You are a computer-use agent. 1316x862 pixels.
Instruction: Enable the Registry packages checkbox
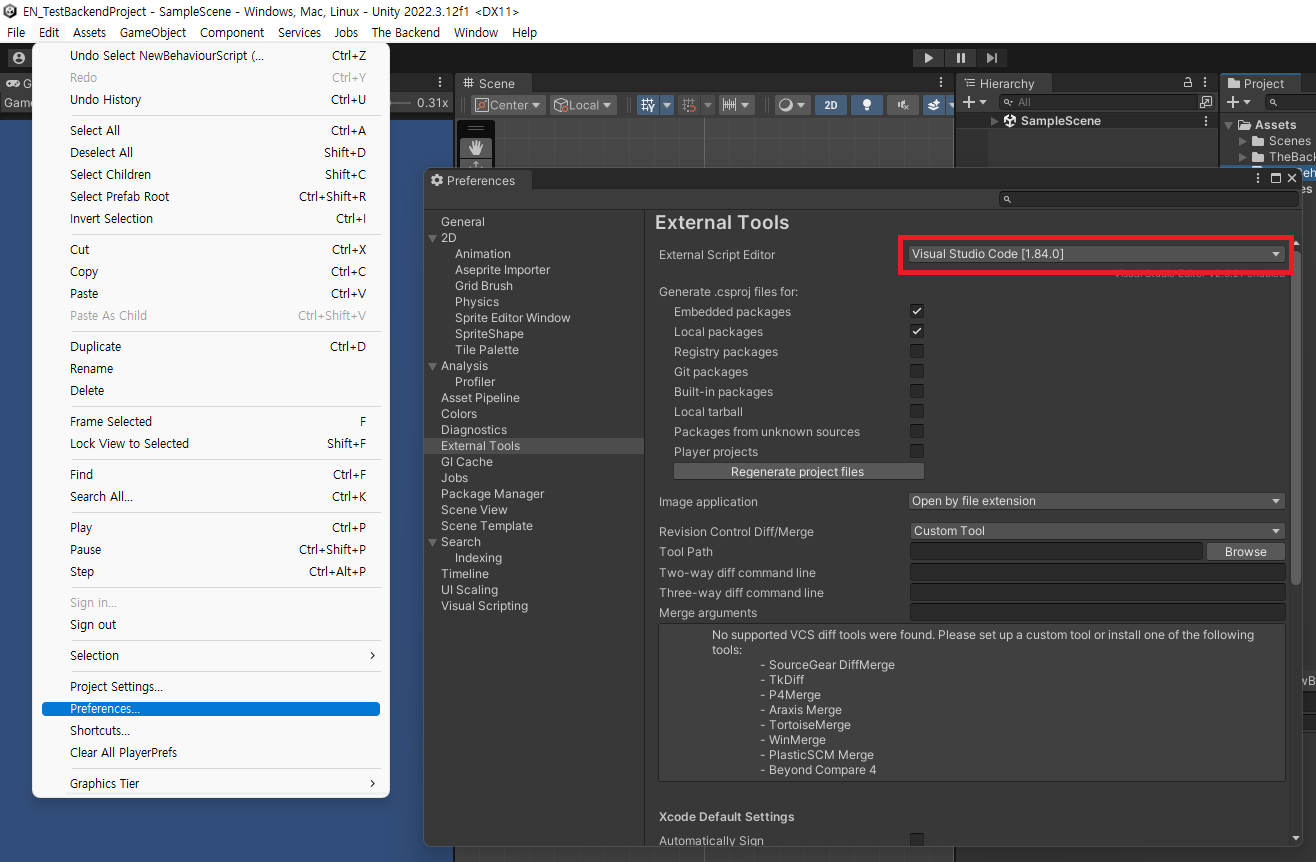pyautogui.click(x=916, y=351)
